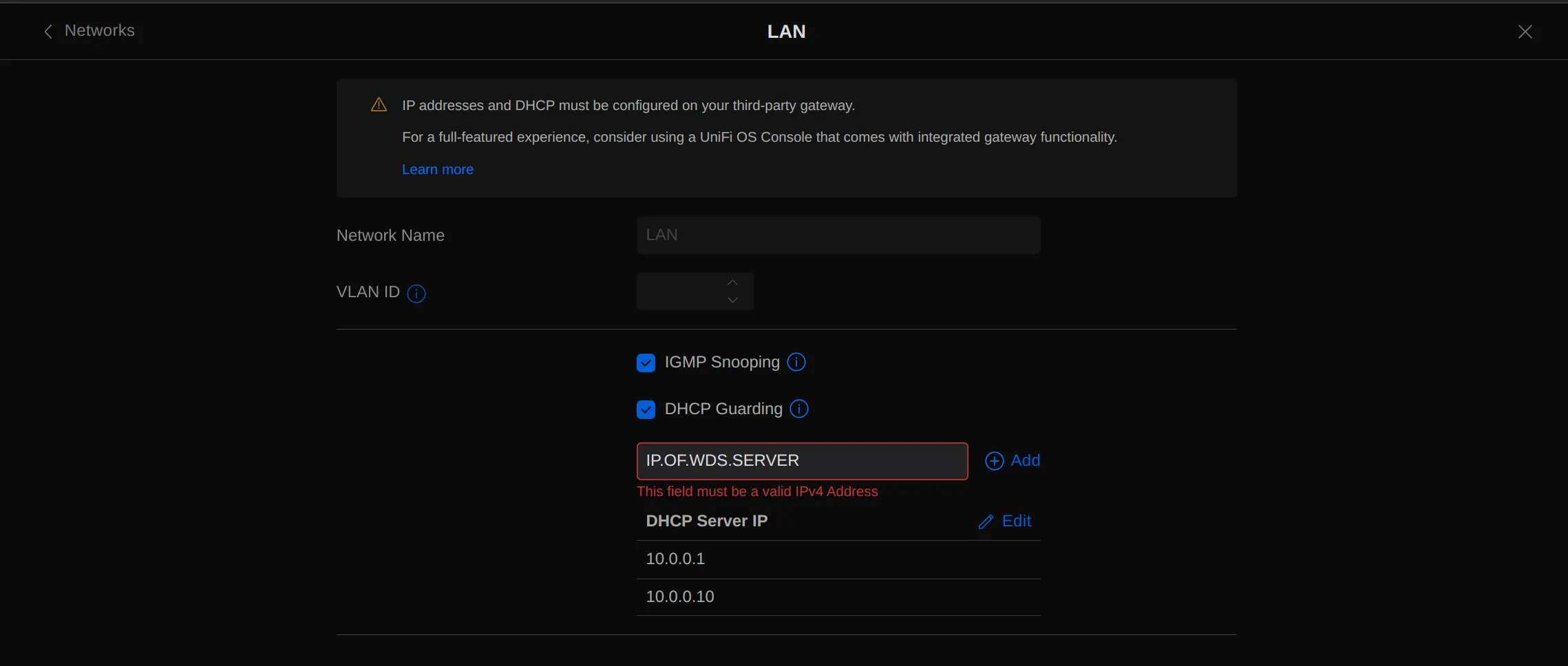Viewport: 1568px width, 666px height.
Task: Select the LAN title at the top
Action: point(785,31)
